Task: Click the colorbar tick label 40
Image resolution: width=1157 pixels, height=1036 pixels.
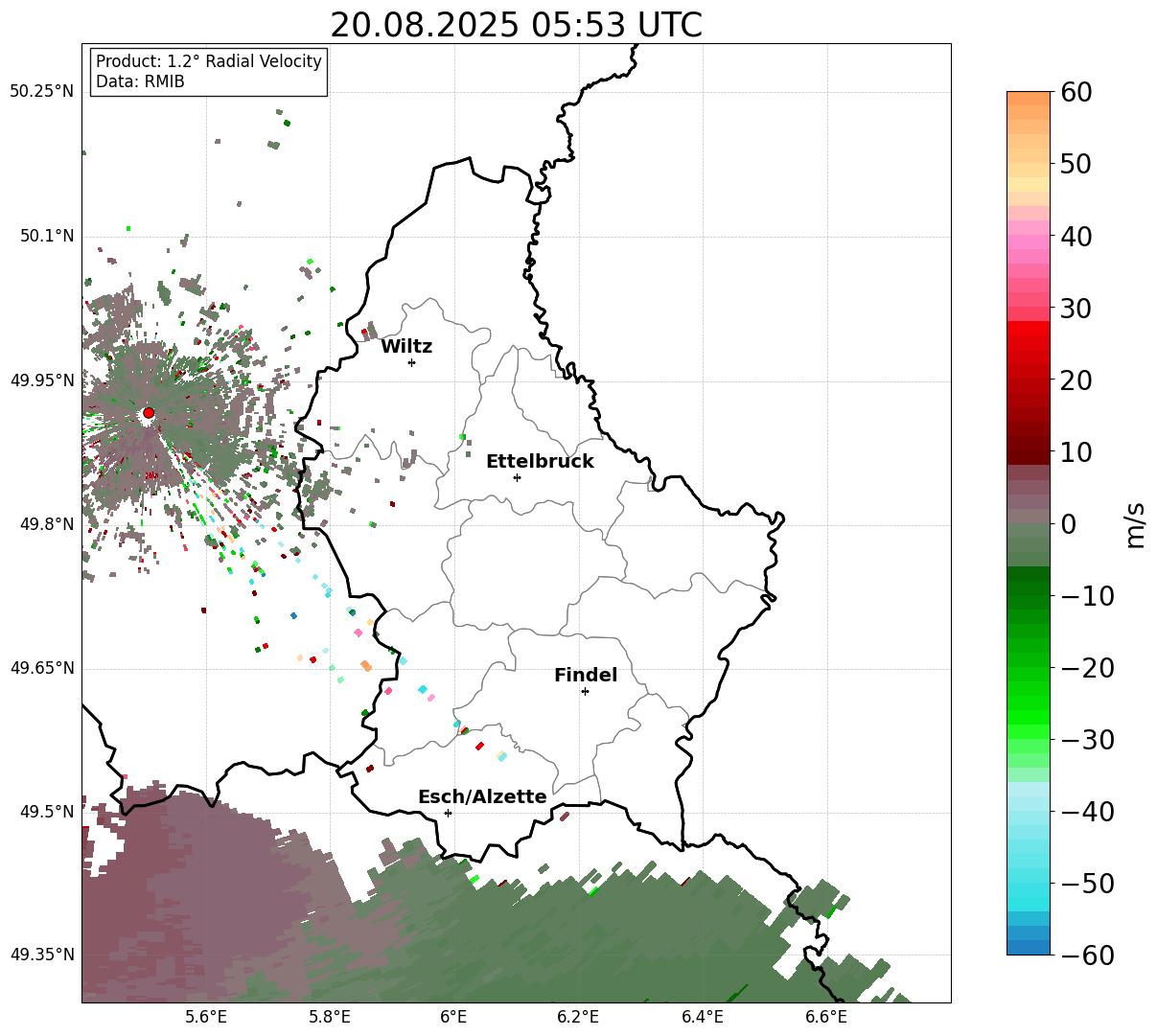Action: [1076, 237]
